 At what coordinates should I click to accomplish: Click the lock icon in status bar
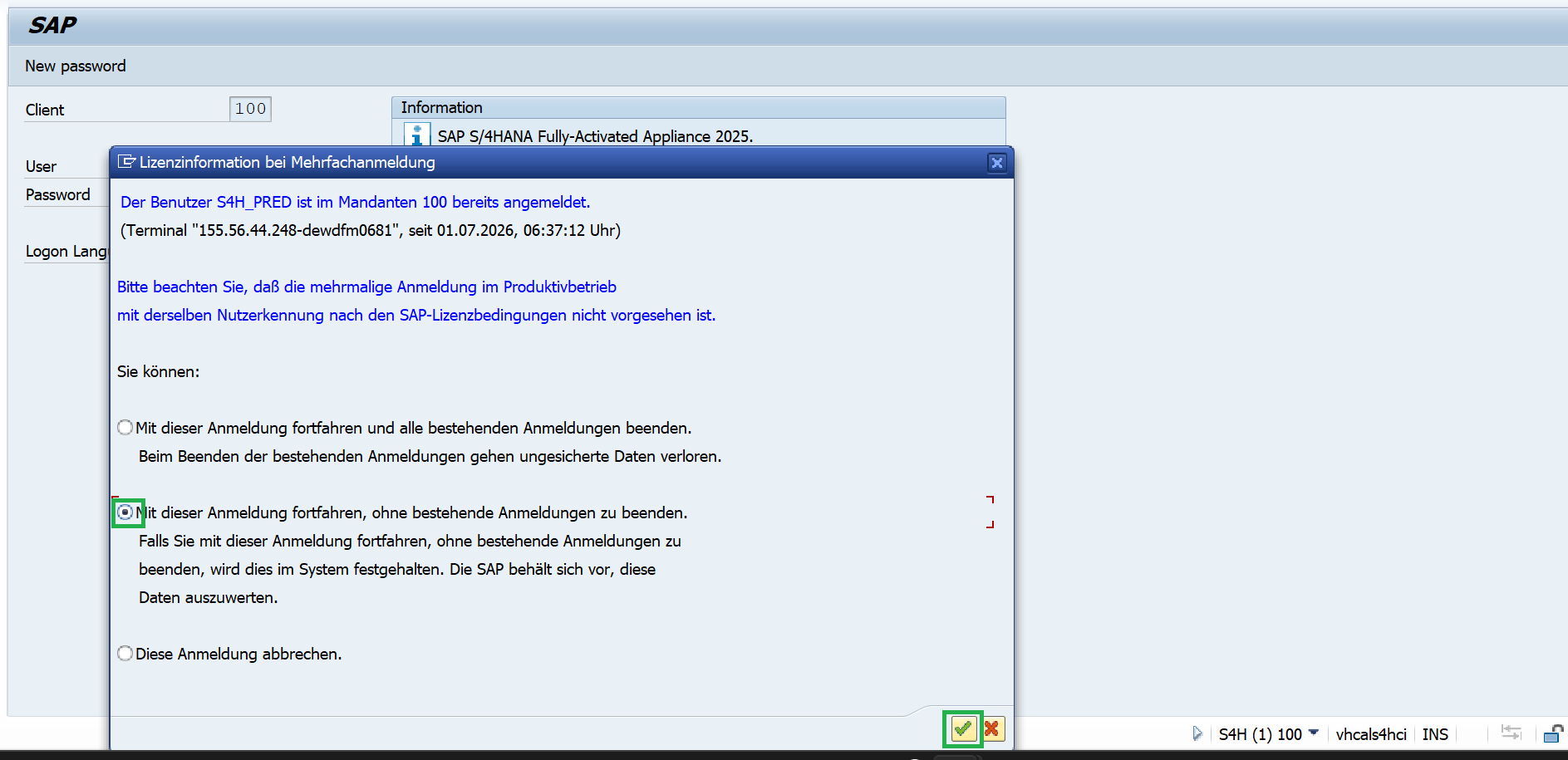(1553, 733)
